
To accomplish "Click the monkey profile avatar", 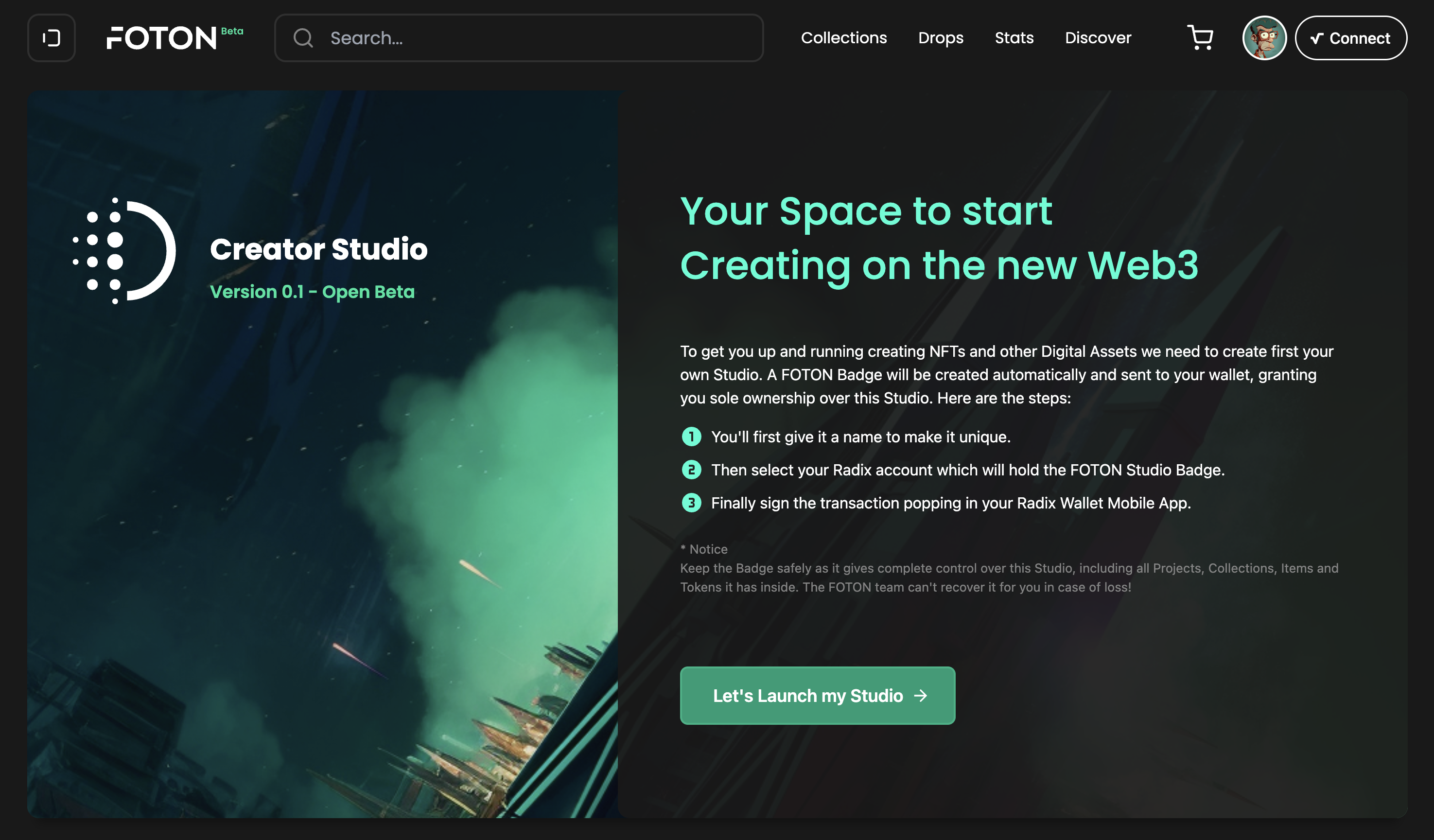I will coord(1264,38).
